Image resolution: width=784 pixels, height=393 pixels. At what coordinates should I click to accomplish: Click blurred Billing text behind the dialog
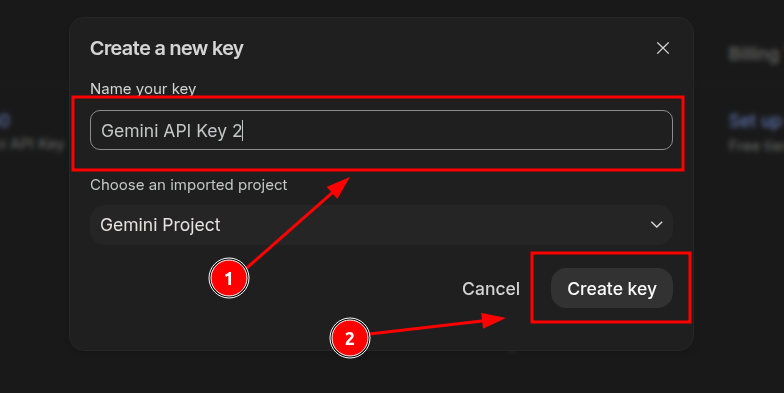755,54
